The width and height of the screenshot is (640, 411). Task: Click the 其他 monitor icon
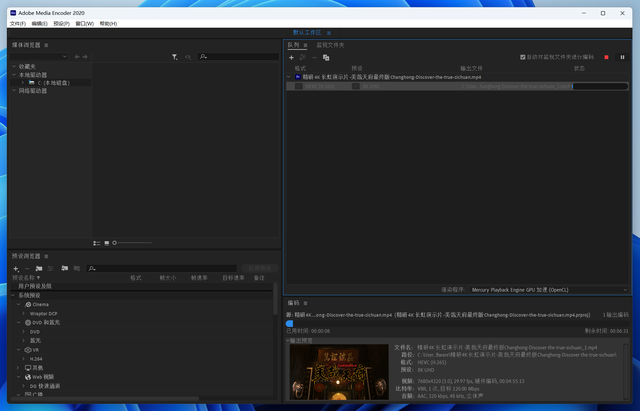click(x=28, y=368)
